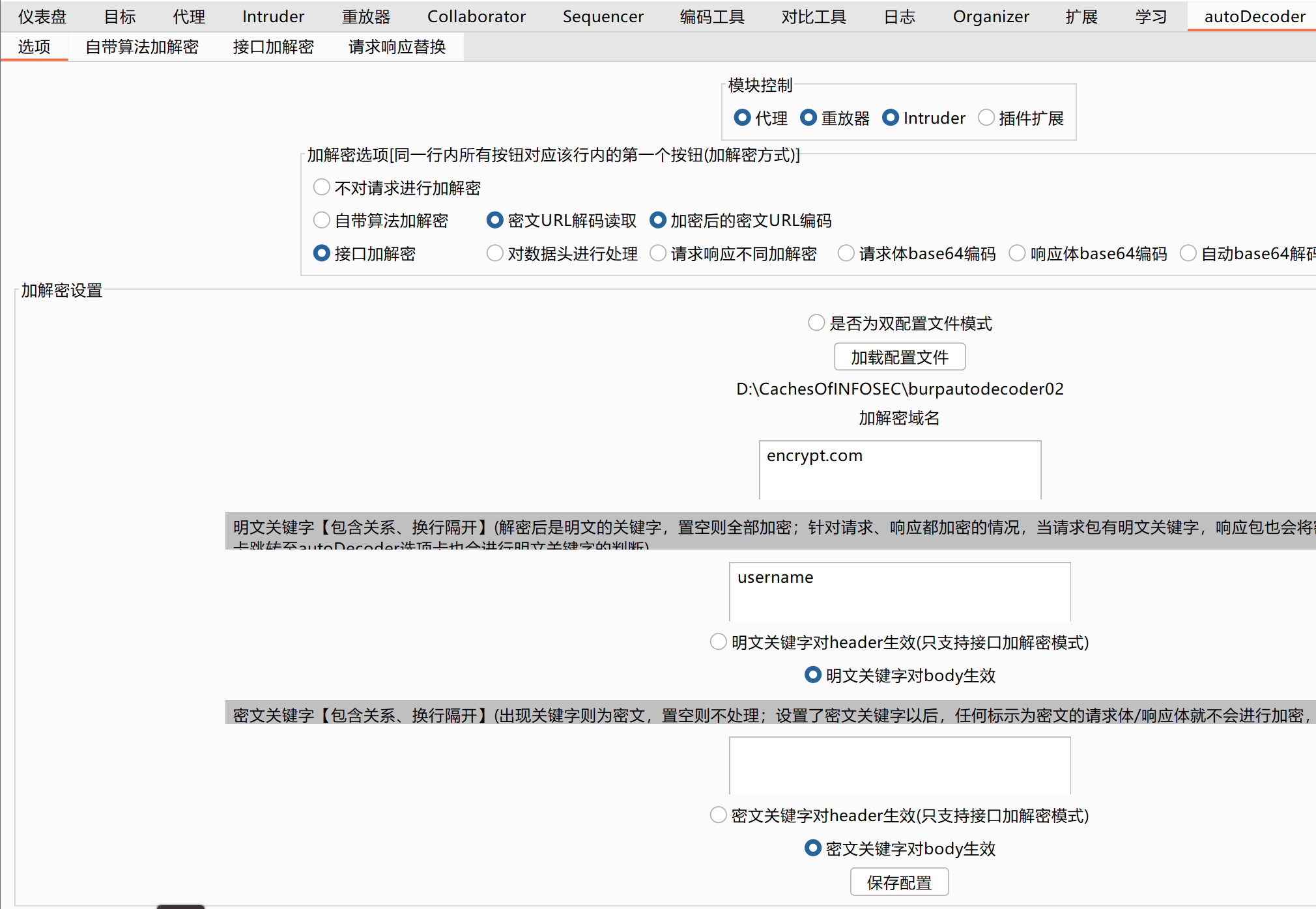
Task: Open the 编码工具 tab
Action: [711, 16]
